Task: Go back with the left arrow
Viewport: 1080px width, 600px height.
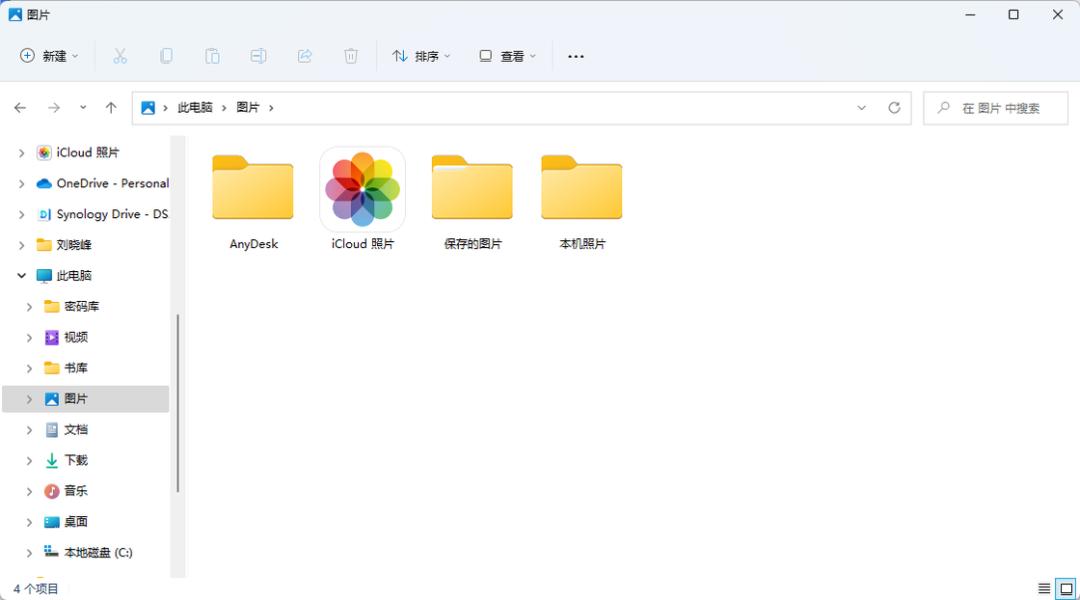Action: pos(20,107)
